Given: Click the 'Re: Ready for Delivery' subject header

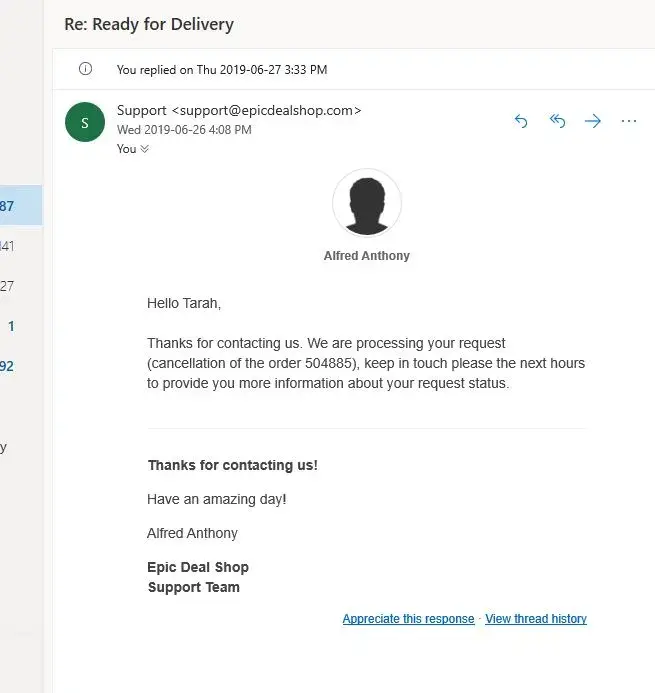Looking at the screenshot, I should 149,24.
